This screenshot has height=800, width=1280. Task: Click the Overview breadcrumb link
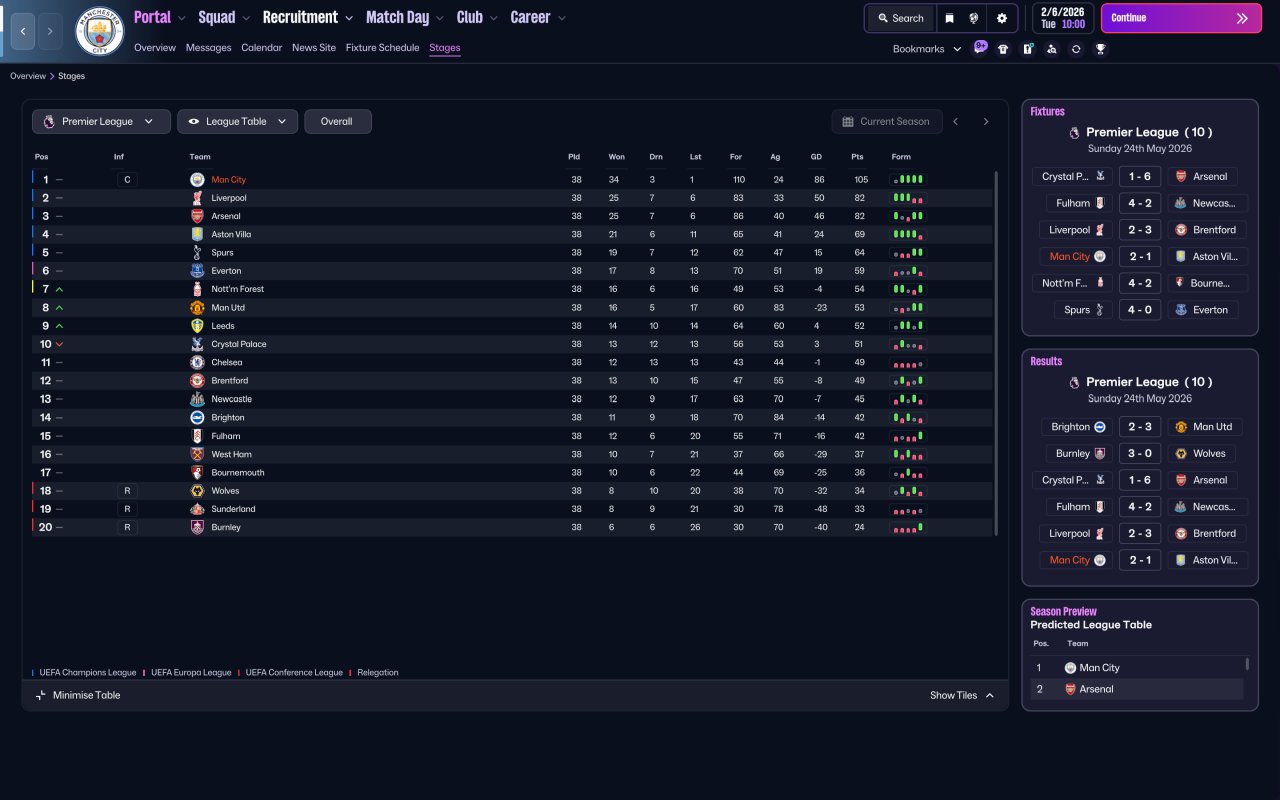pyautogui.click(x=28, y=76)
